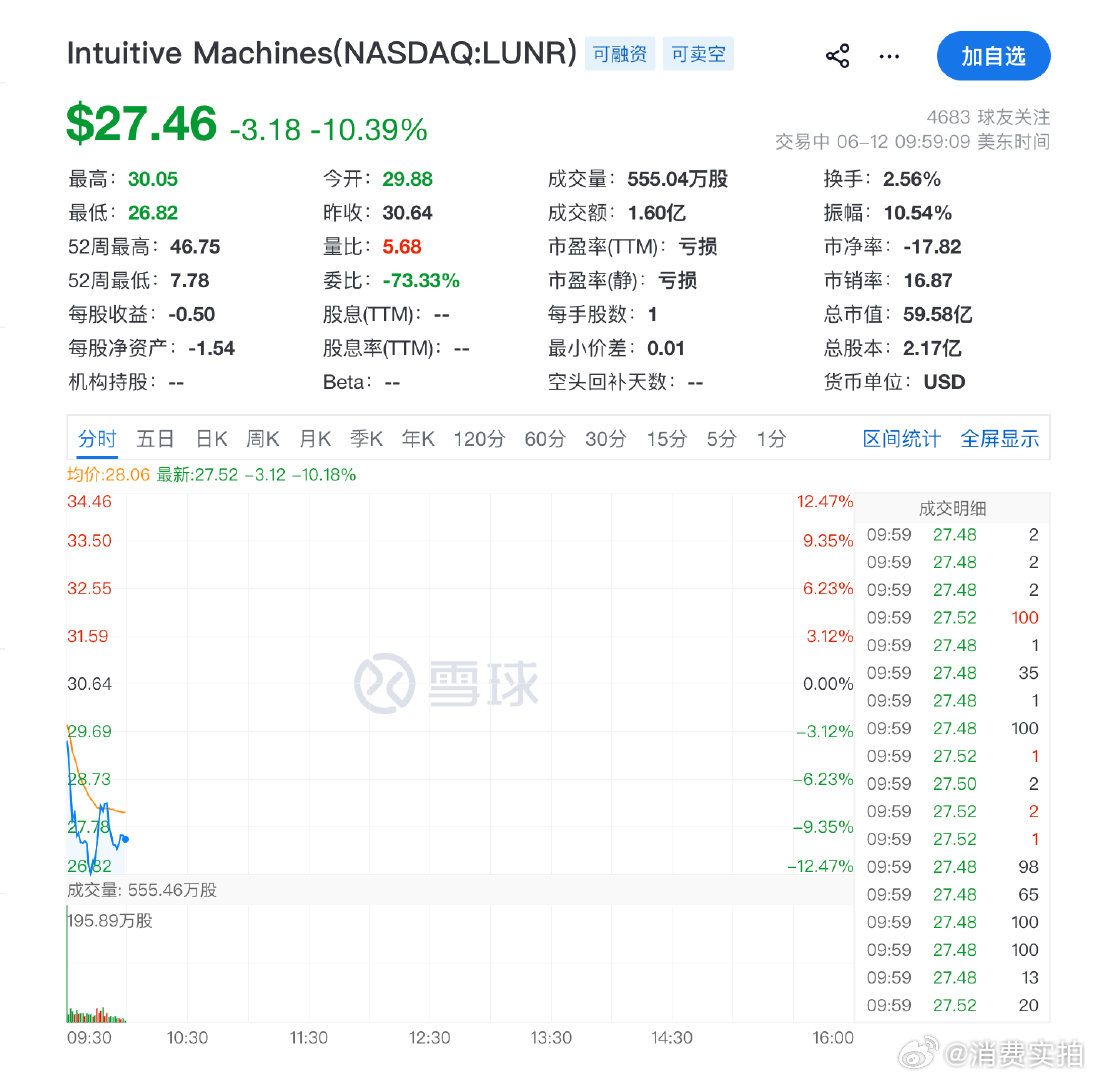Click the 换手 value 2.56%
This screenshot has height=1080, width=1095.
(912, 179)
